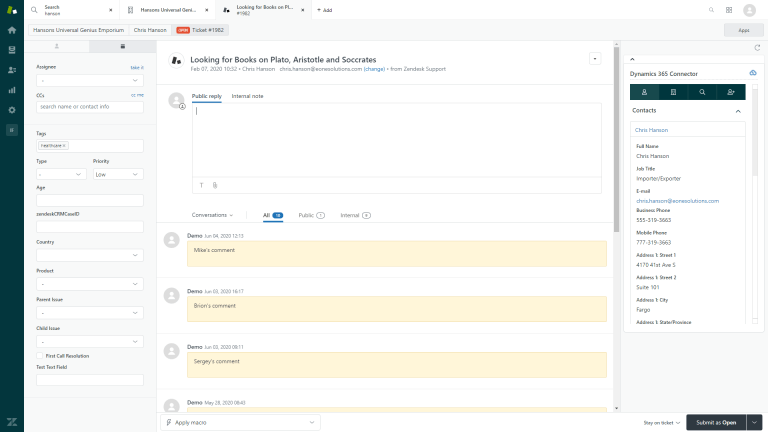Click the Age input field
768x432 pixels.
pos(90,200)
